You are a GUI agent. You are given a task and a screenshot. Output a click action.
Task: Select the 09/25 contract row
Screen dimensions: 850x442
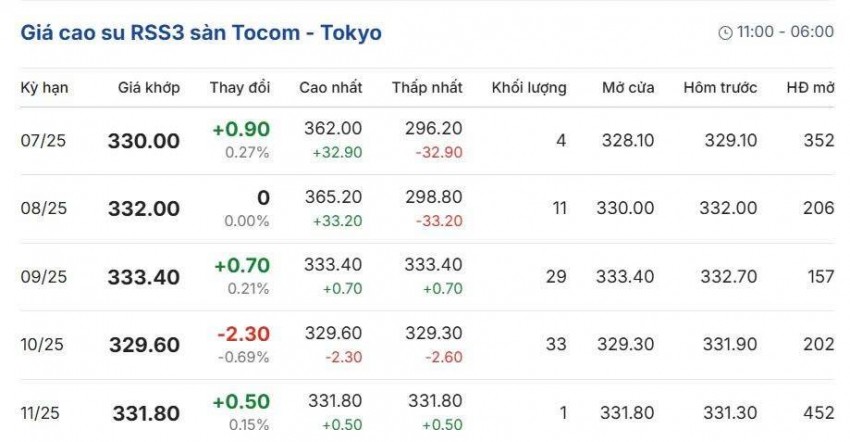42,276
